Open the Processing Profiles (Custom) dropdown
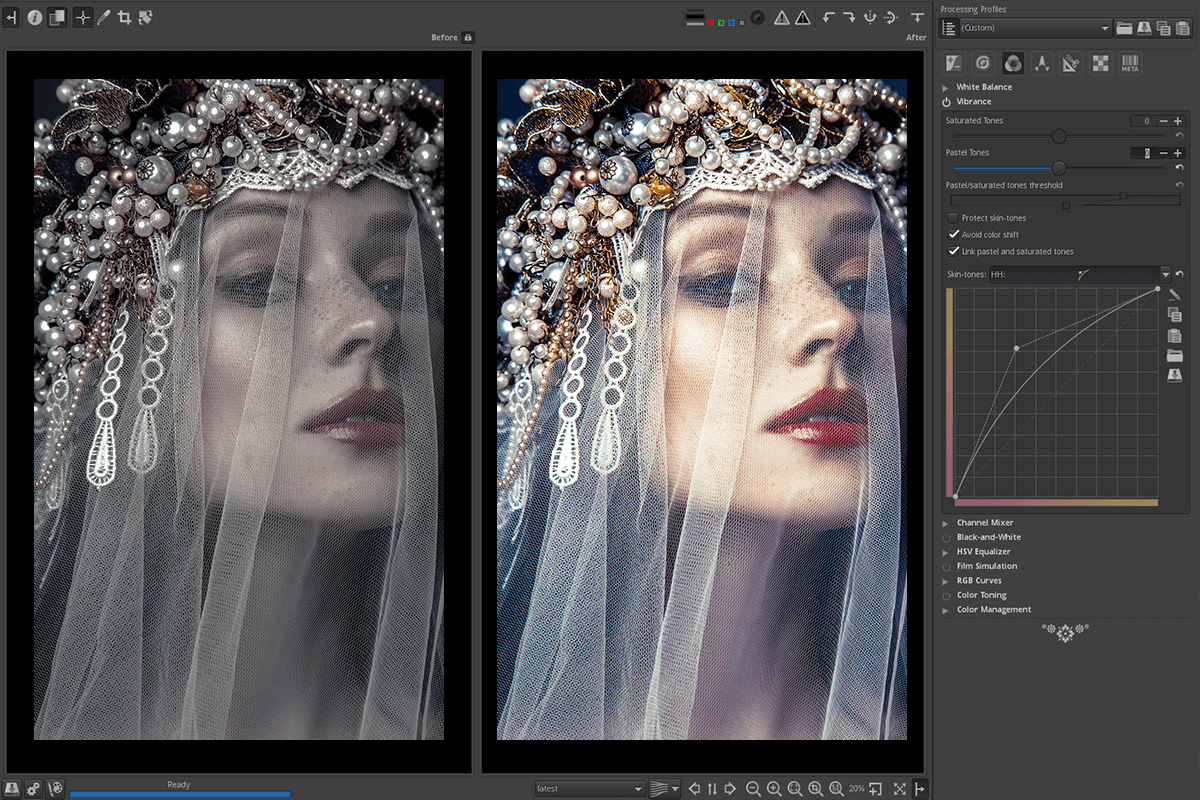 pos(1034,28)
